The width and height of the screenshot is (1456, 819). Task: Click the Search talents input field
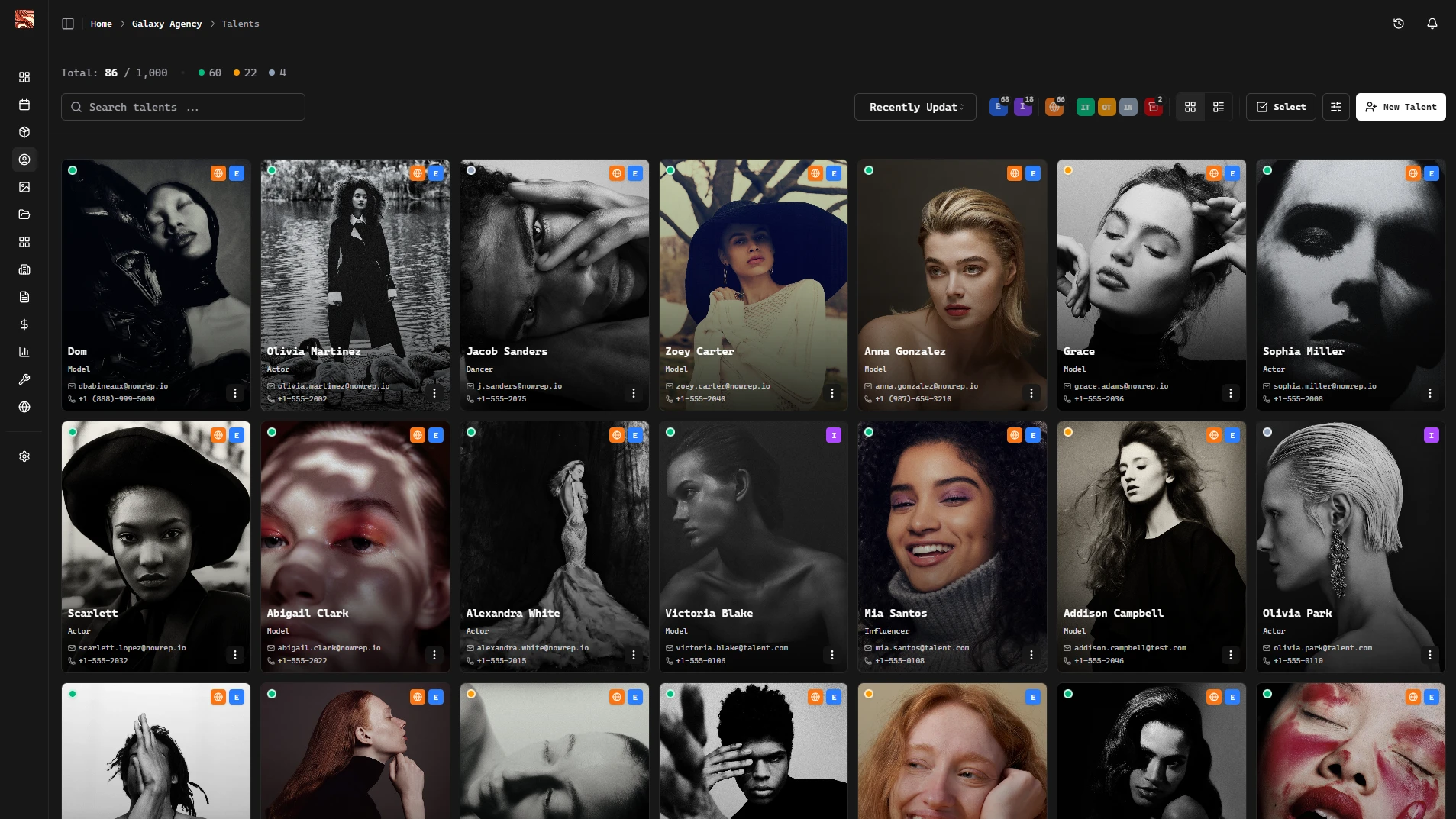pyautogui.click(x=183, y=107)
